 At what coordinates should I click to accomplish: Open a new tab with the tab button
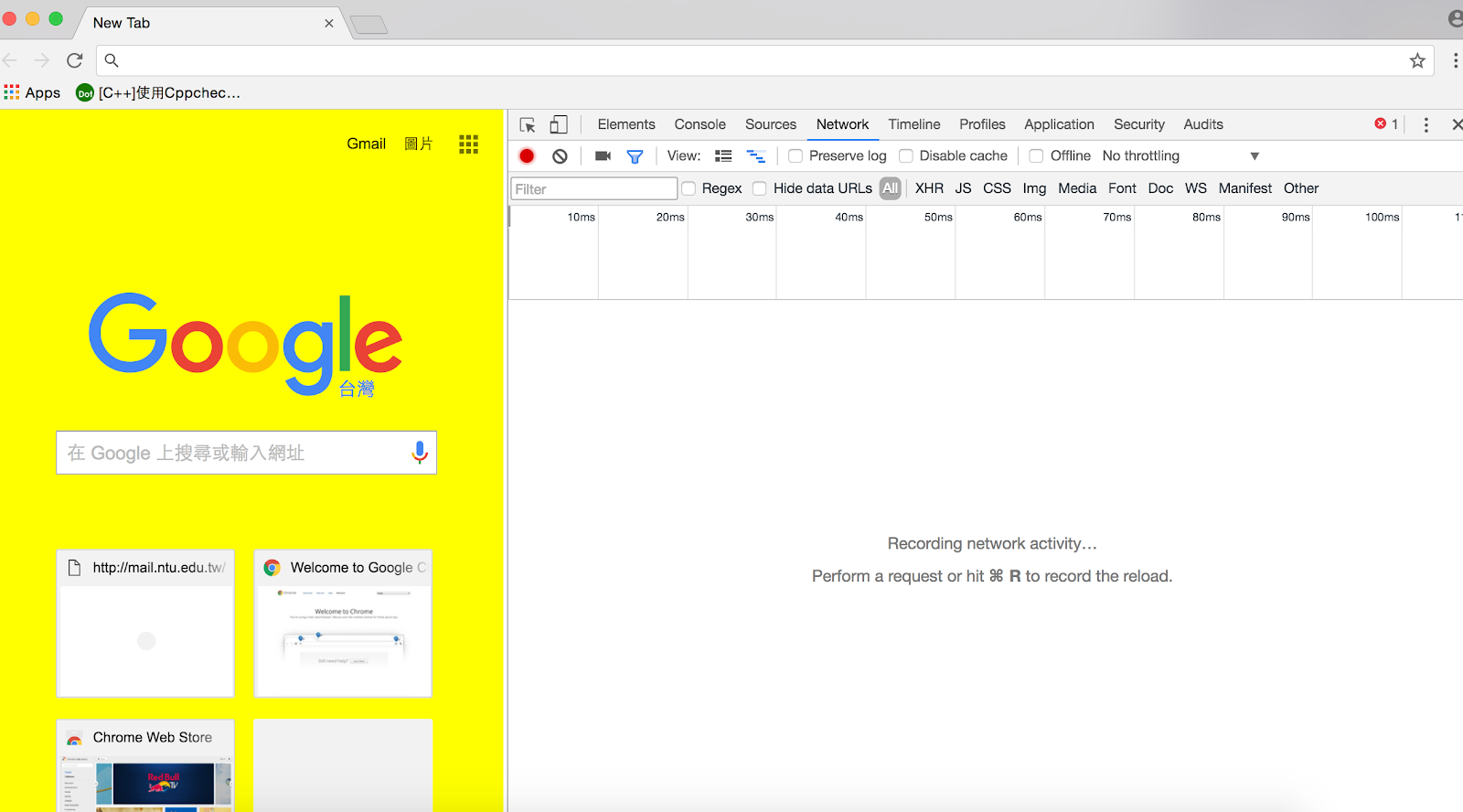pos(368,25)
